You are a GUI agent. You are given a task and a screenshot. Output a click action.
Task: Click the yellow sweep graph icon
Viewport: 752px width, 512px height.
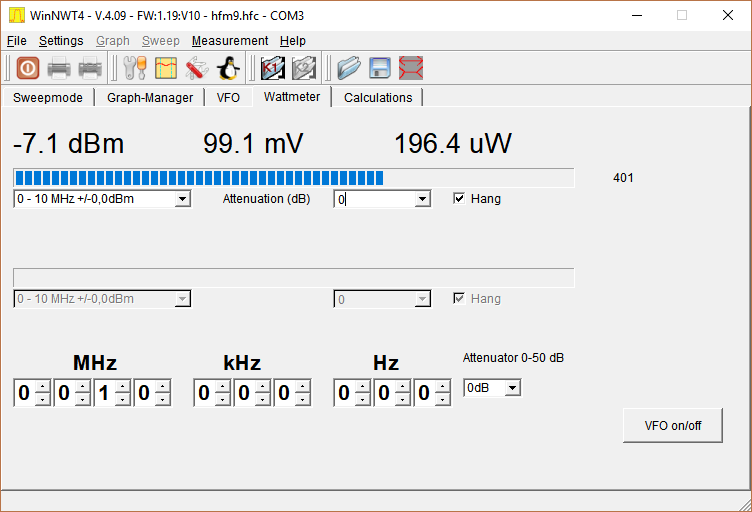point(166,68)
